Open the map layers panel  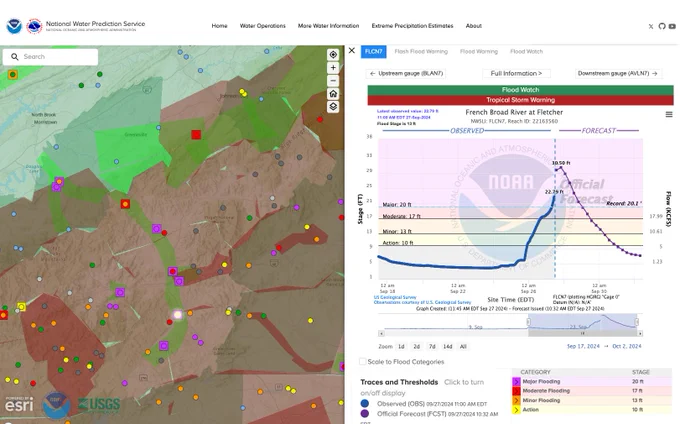pyautogui.click(x=333, y=107)
